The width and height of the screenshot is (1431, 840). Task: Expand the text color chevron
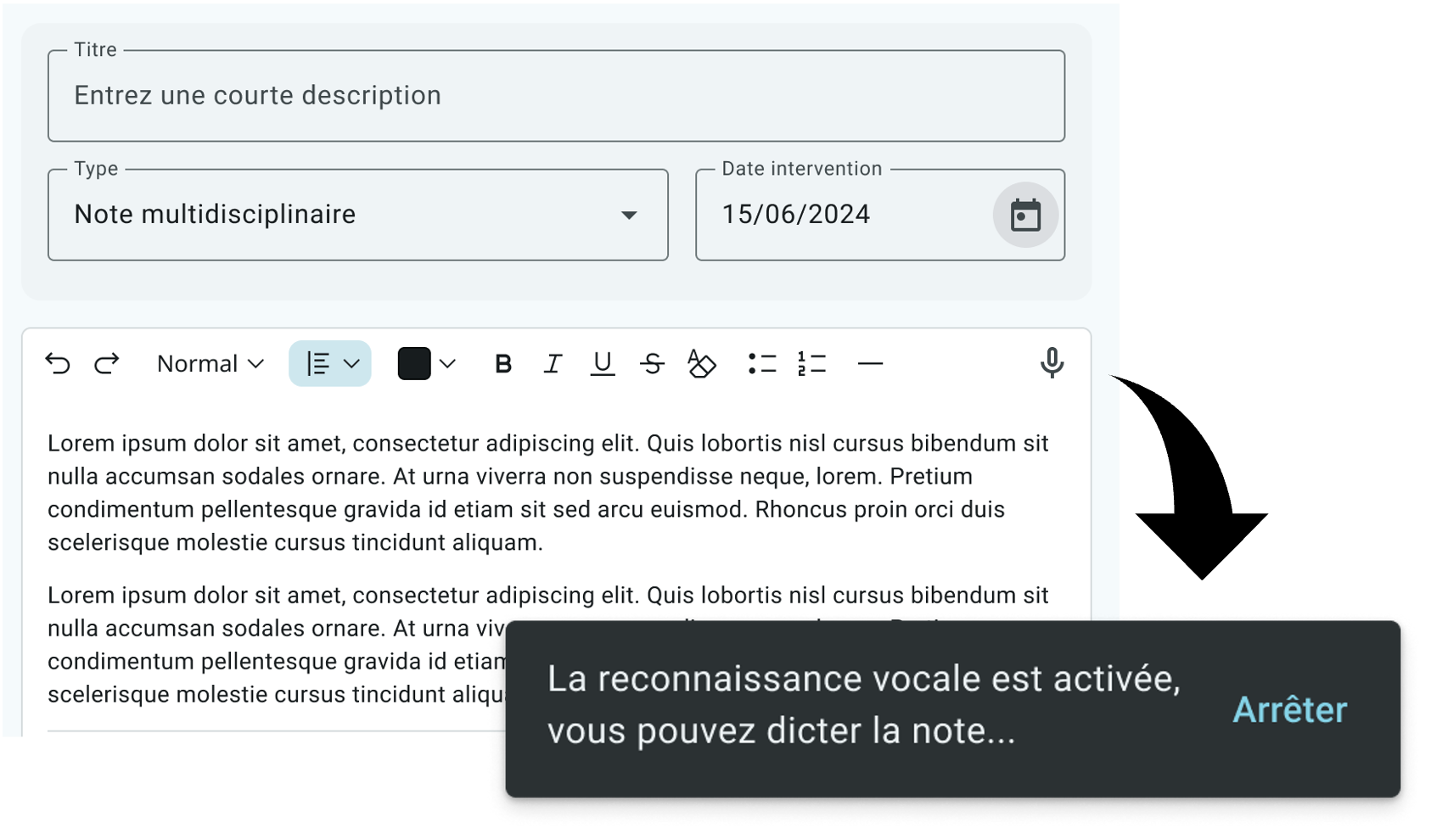(x=448, y=364)
